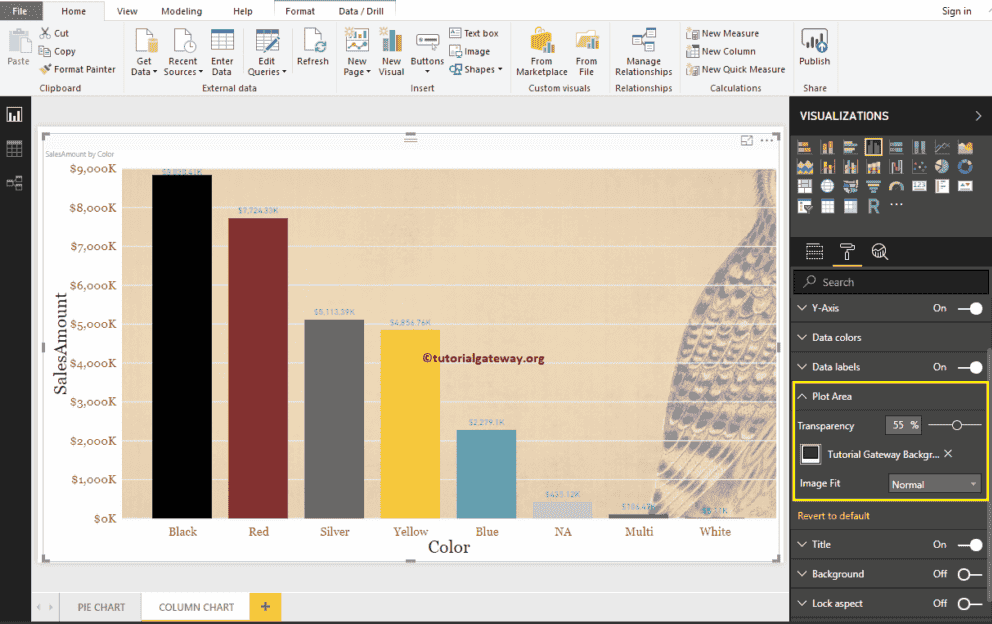Click Sign in link

956,11
